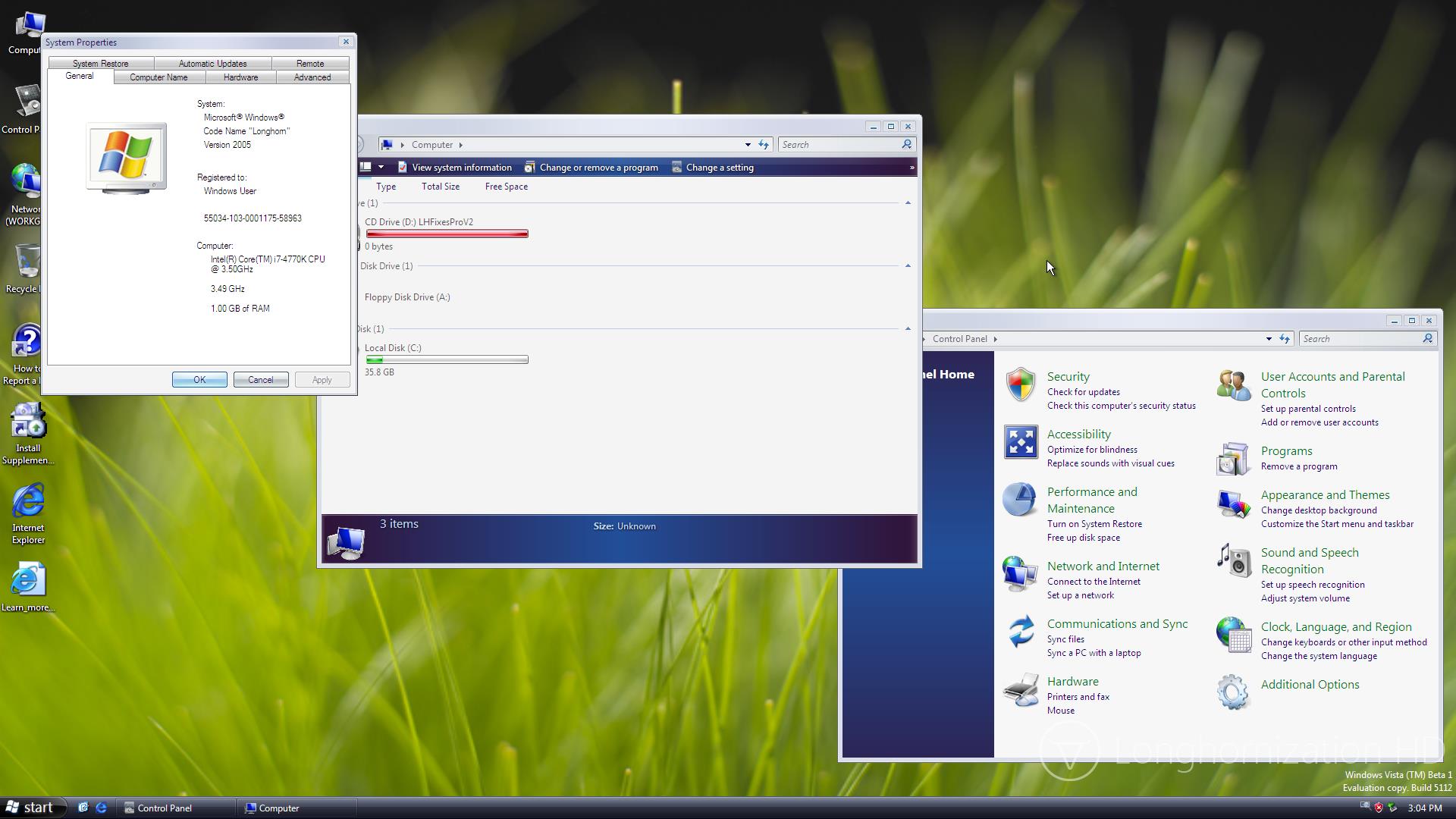This screenshot has width=1456, height=819.
Task: Open the Communications and Sync arrows icon
Action: tap(1020, 631)
